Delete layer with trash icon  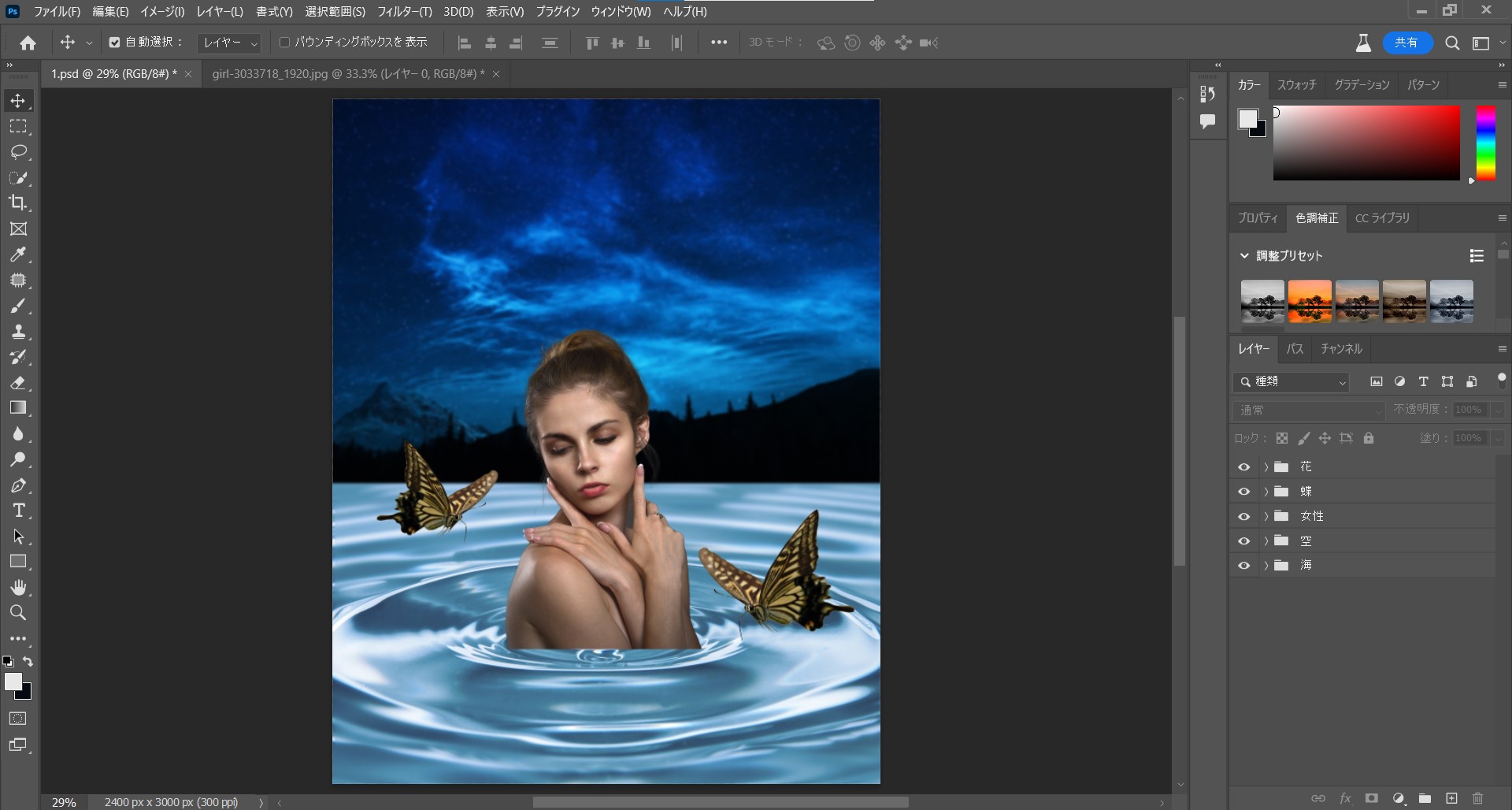point(1477,798)
